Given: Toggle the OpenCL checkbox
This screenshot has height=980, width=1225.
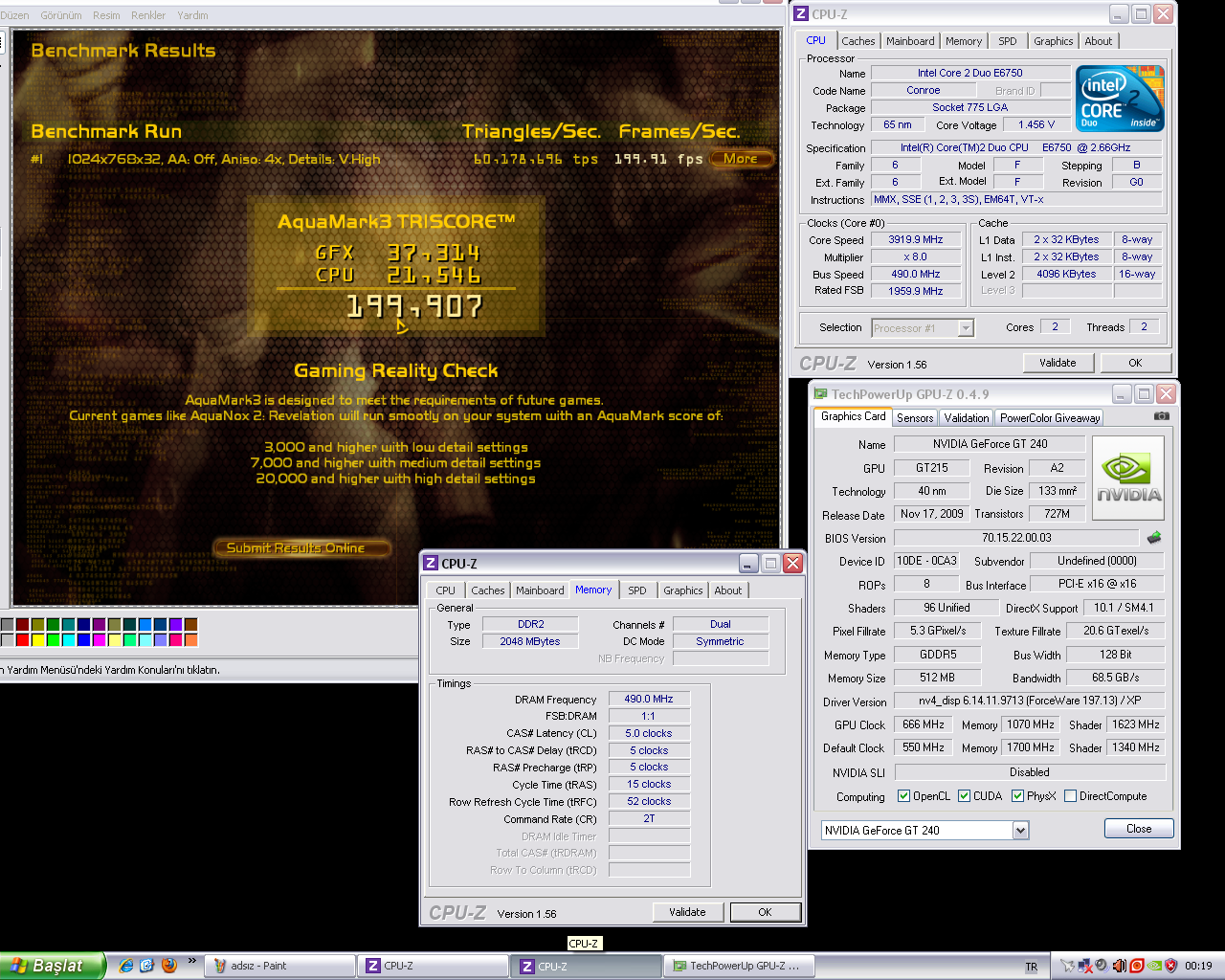Looking at the screenshot, I should pyautogui.click(x=903, y=796).
